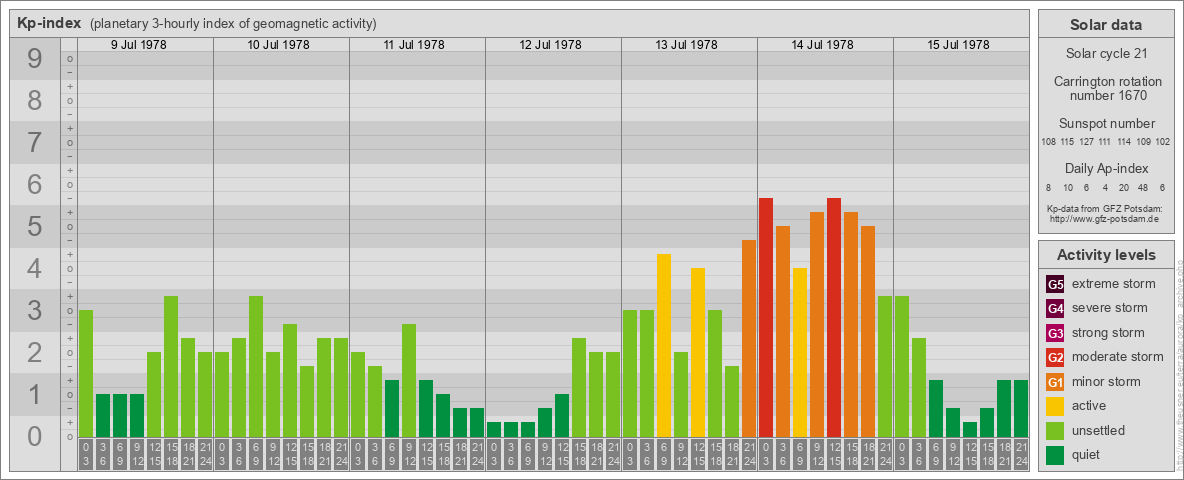
Task: Click the shortest bar for 15 Jul 12-15h
Action: tap(970, 429)
